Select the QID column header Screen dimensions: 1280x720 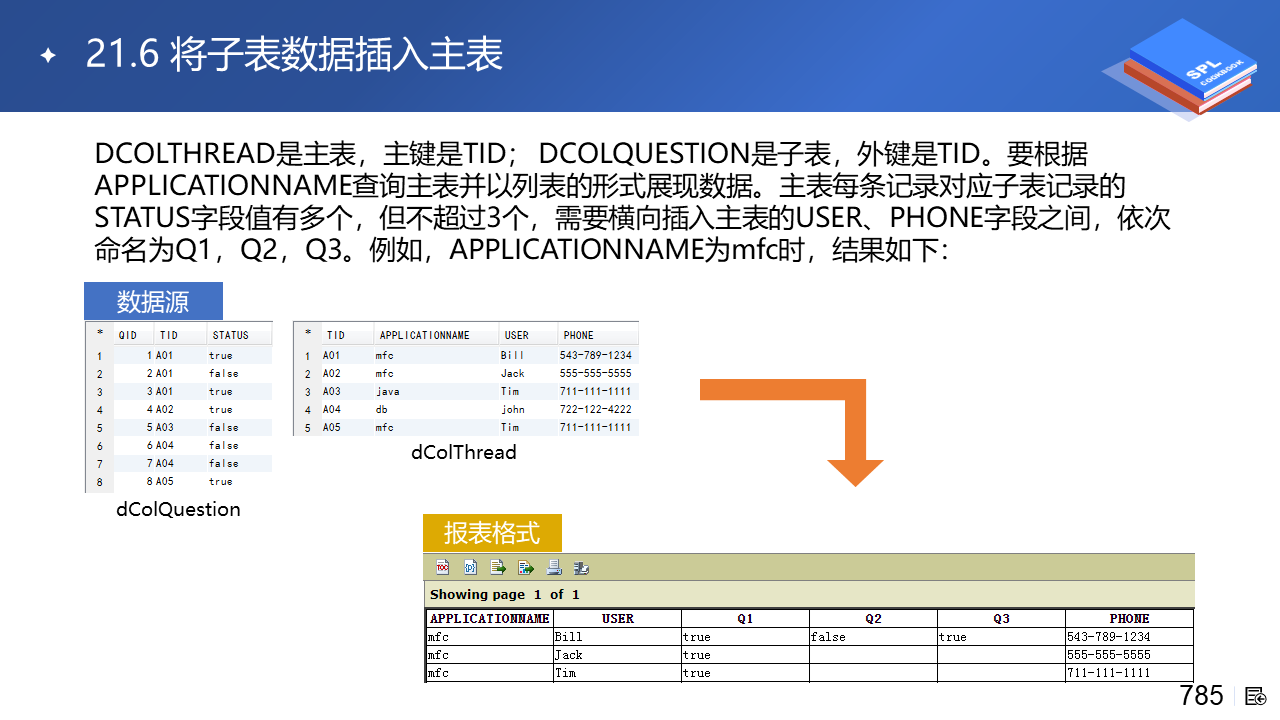(128, 335)
